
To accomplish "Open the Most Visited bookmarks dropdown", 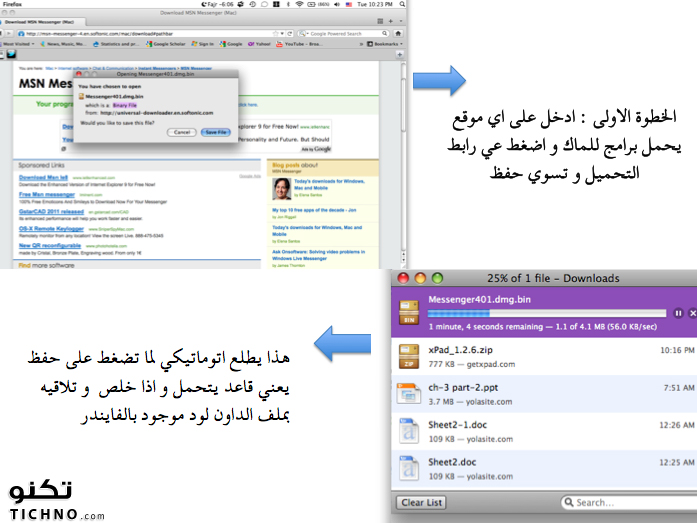I will click(18, 44).
